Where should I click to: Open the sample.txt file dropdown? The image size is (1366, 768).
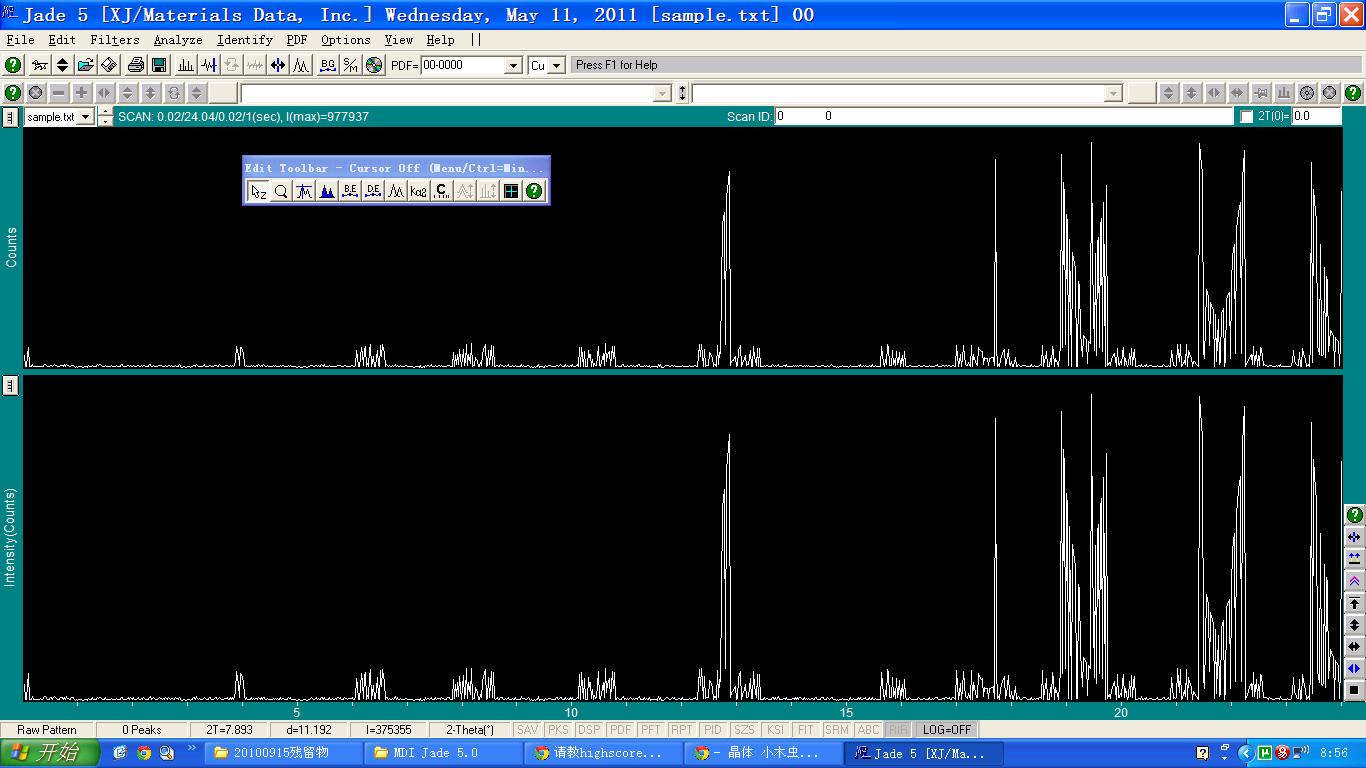[x=86, y=117]
